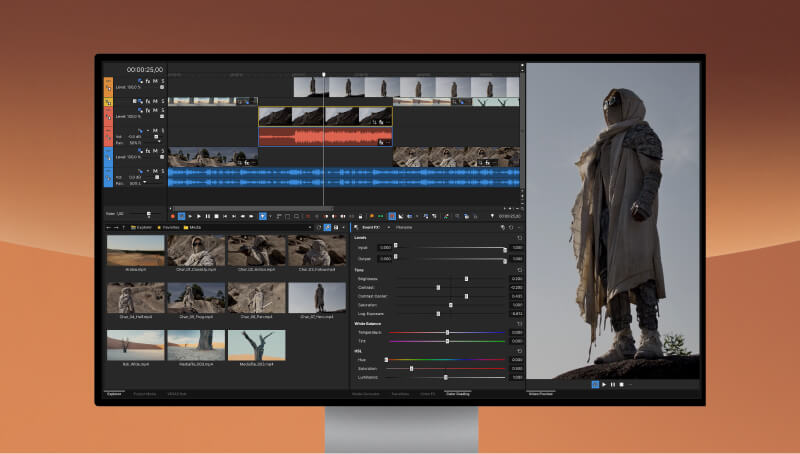Select the desert landscape thumbnail, first in the media grid
Image resolution: width=800 pixels, height=454 pixels.
tap(136, 250)
